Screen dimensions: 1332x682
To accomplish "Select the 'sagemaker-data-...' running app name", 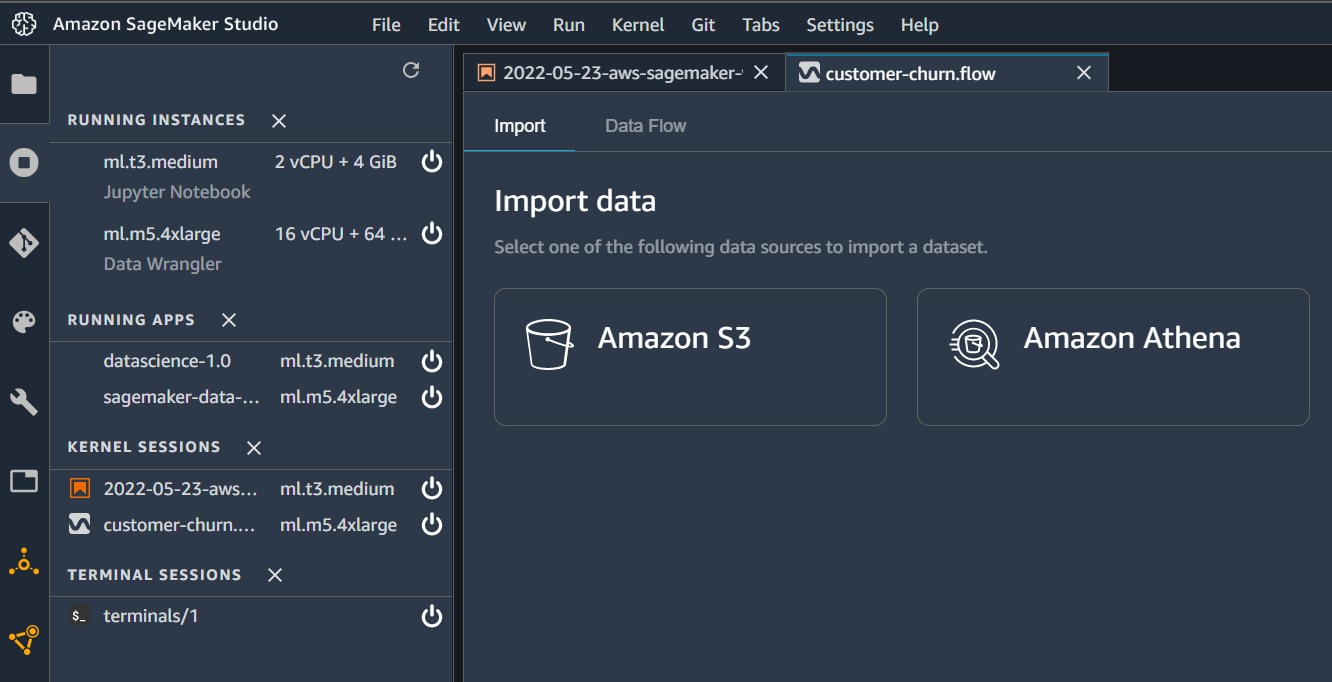I will [182, 397].
